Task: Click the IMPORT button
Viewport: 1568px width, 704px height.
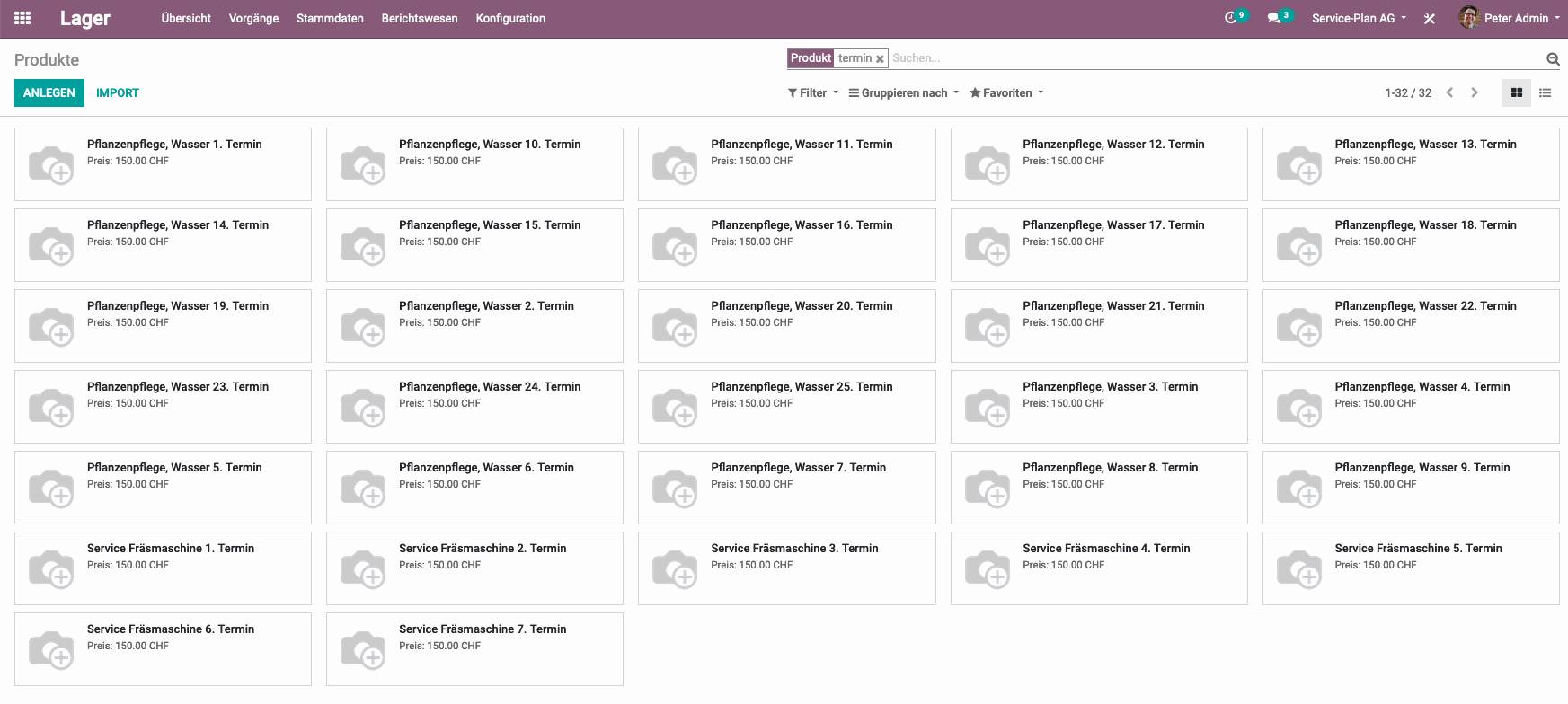Action: [118, 92]
